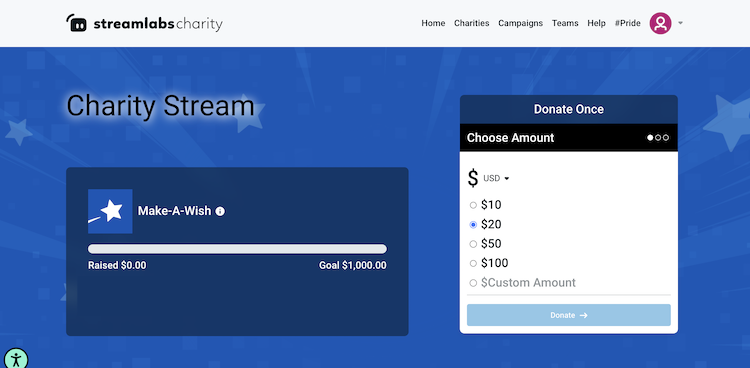The width and height of the screenshot is (750, 368).
Task: Choose the Custom Amount radio option
Action: (473, 283)
